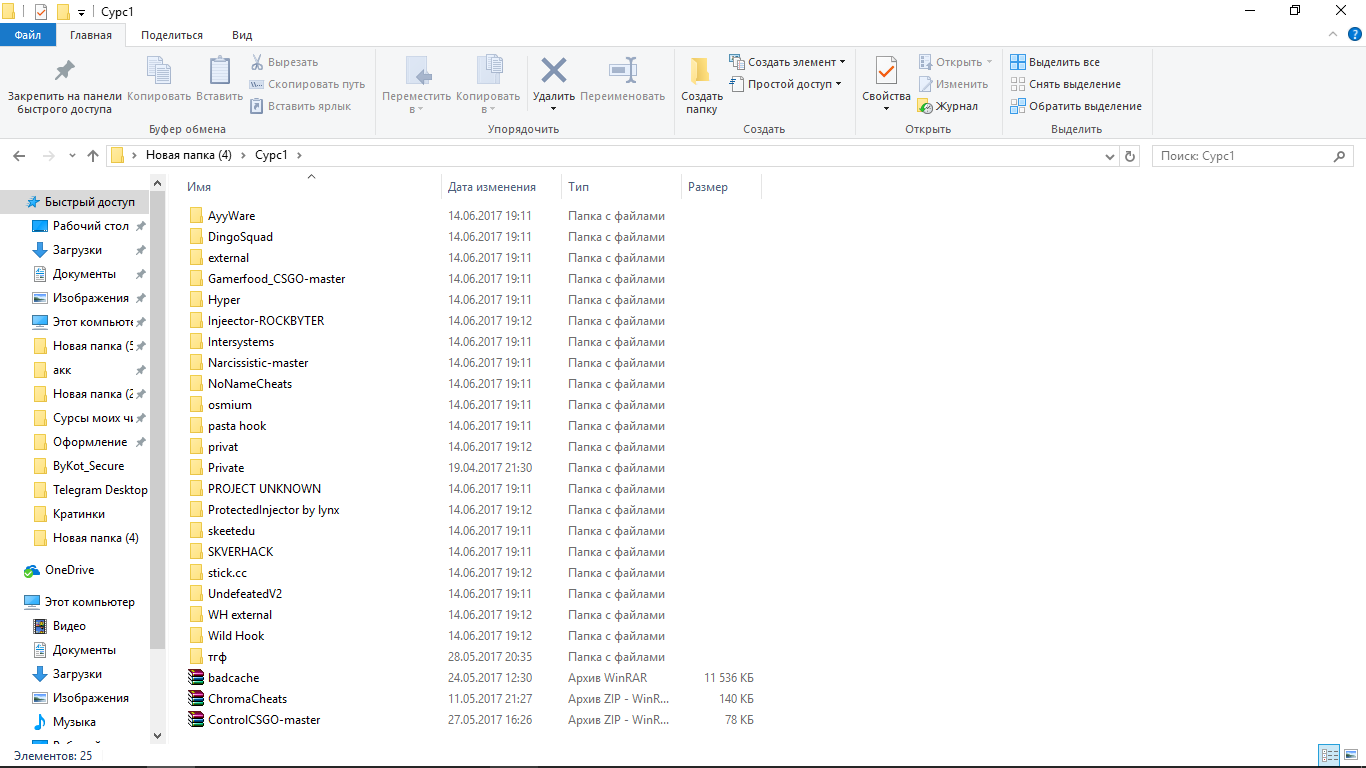Viewport: 1366px width, 768px height.
Task: Navigate back with left arrow
Action: point(18,156)
